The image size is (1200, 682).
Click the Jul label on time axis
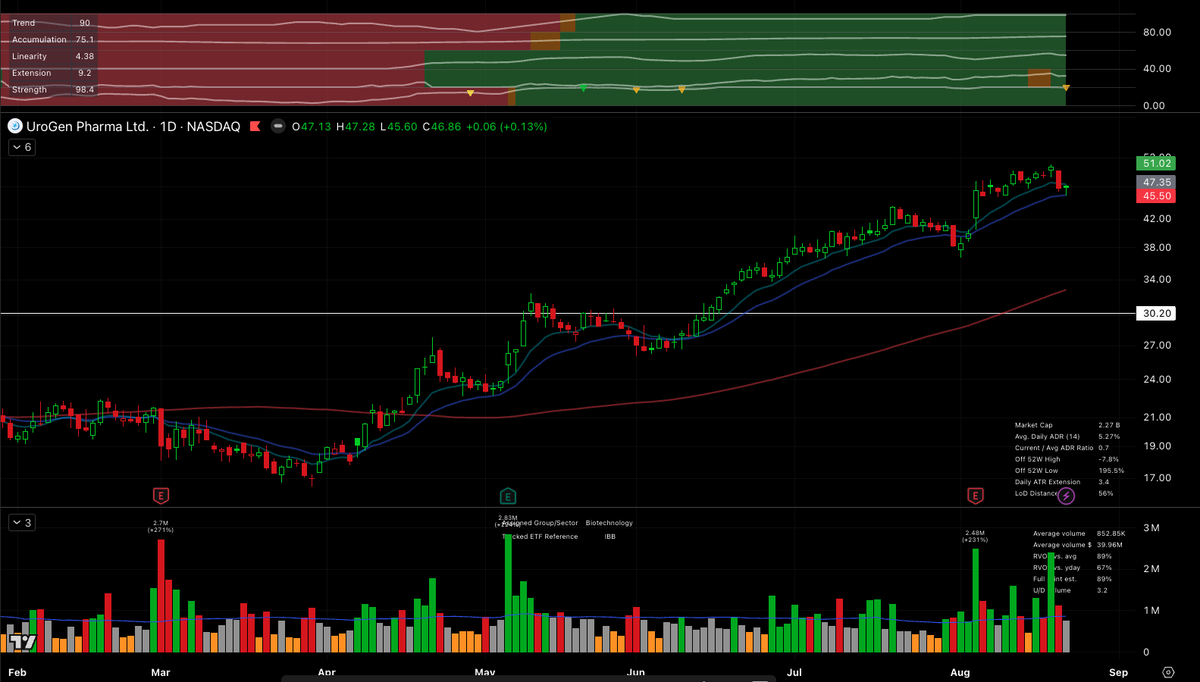796,672
